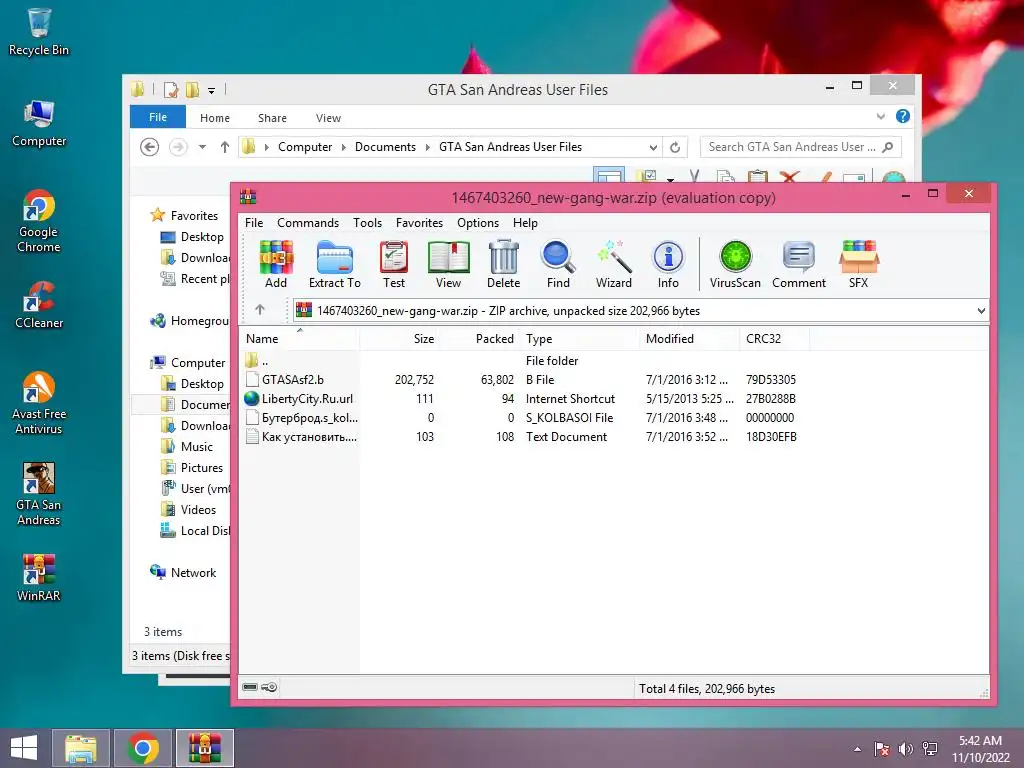Start VirusScan on the archive
Screen dimensions: 1024x768
point(735,264)
